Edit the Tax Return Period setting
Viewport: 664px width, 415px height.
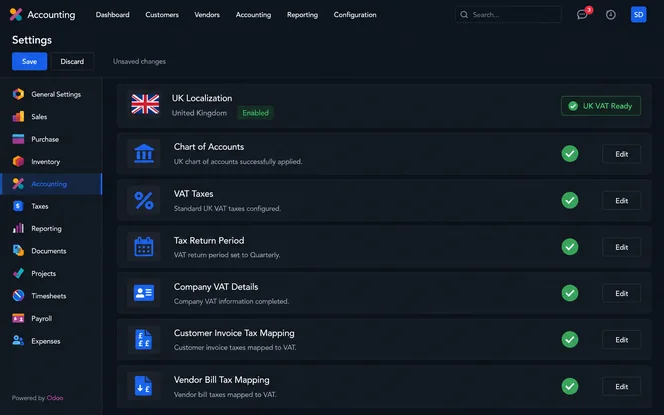click(621, 247)
